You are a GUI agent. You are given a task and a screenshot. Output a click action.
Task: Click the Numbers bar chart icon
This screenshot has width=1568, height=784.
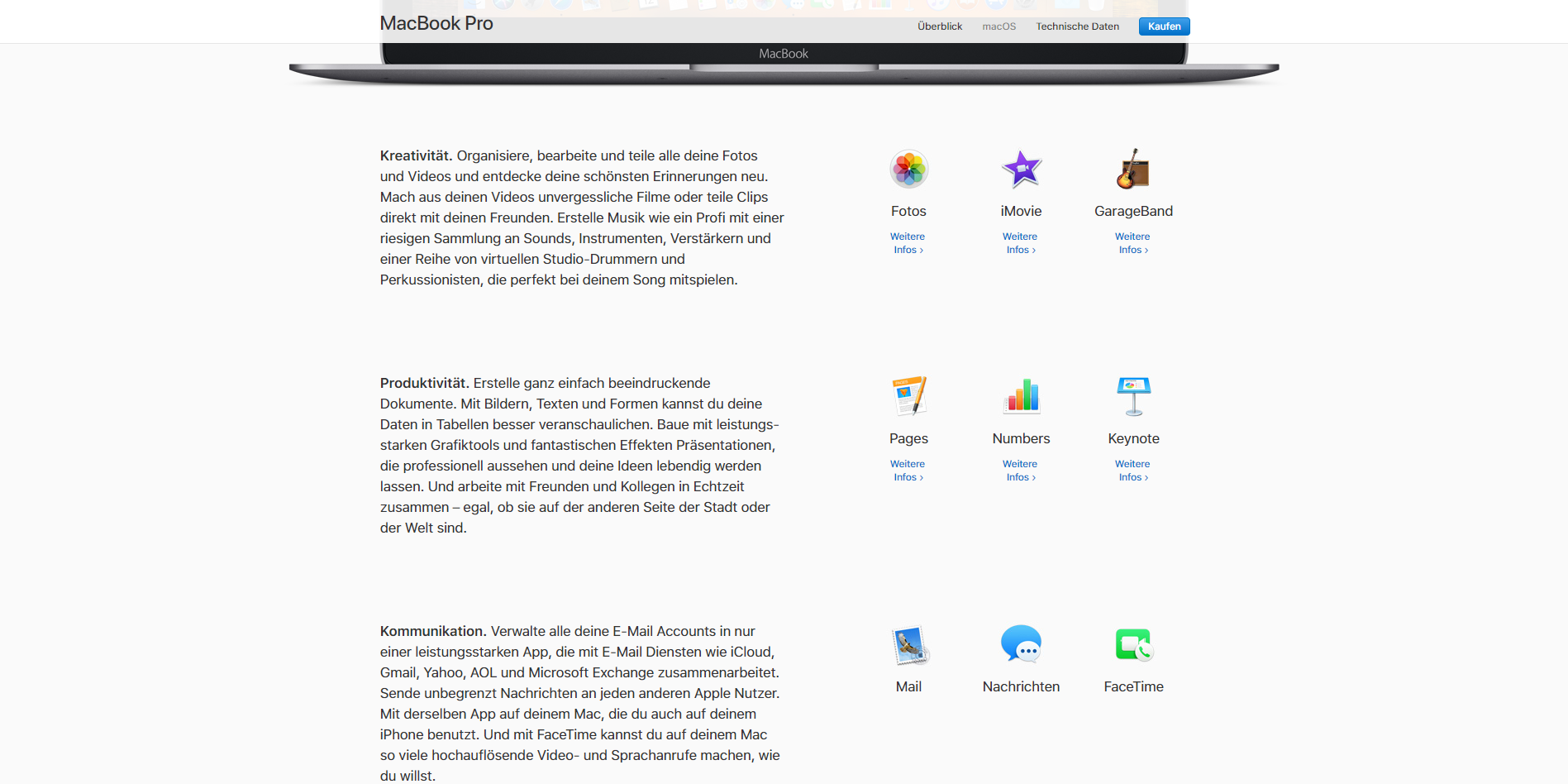tap(1021, 396)
